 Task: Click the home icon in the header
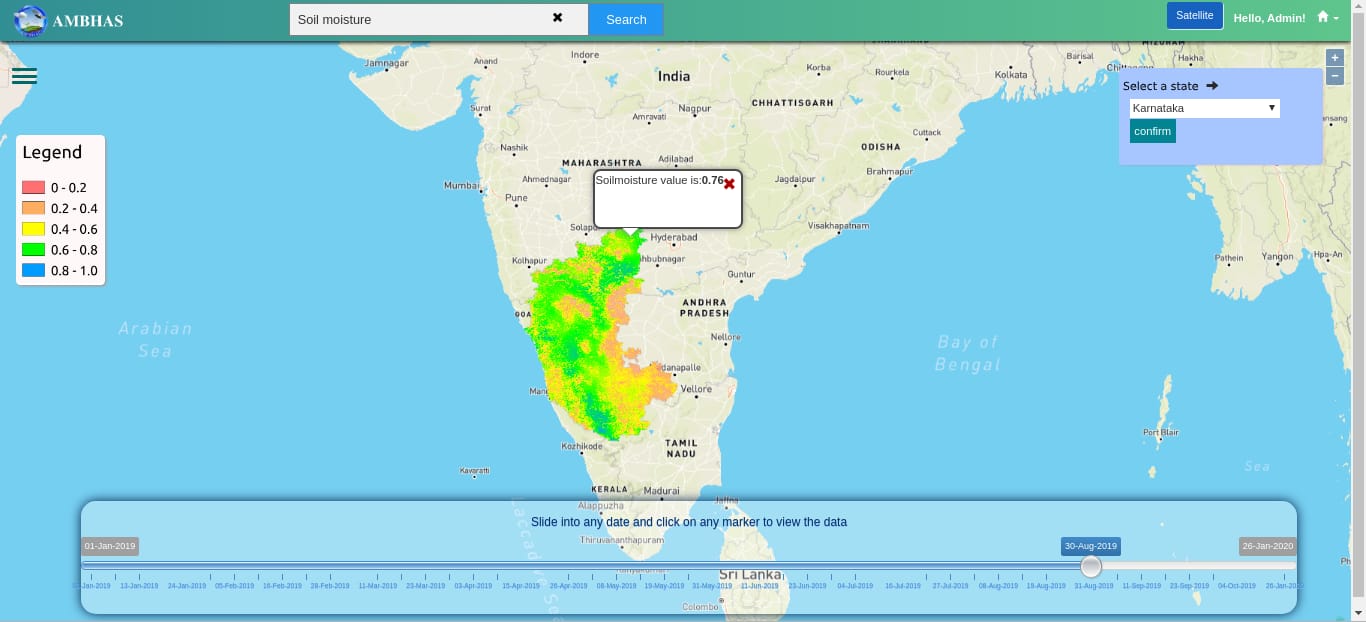[x=1323, y=17]
